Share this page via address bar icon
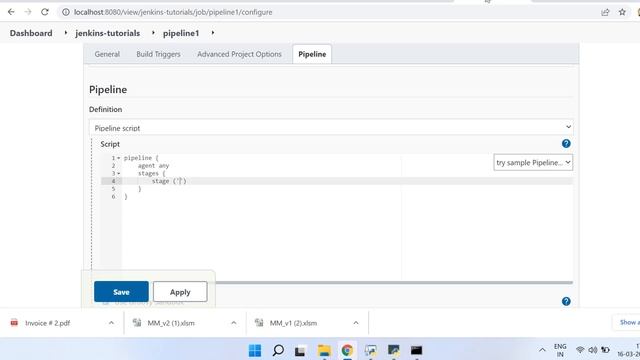This screenshot has height=360, width=640. tap(605, 12)
